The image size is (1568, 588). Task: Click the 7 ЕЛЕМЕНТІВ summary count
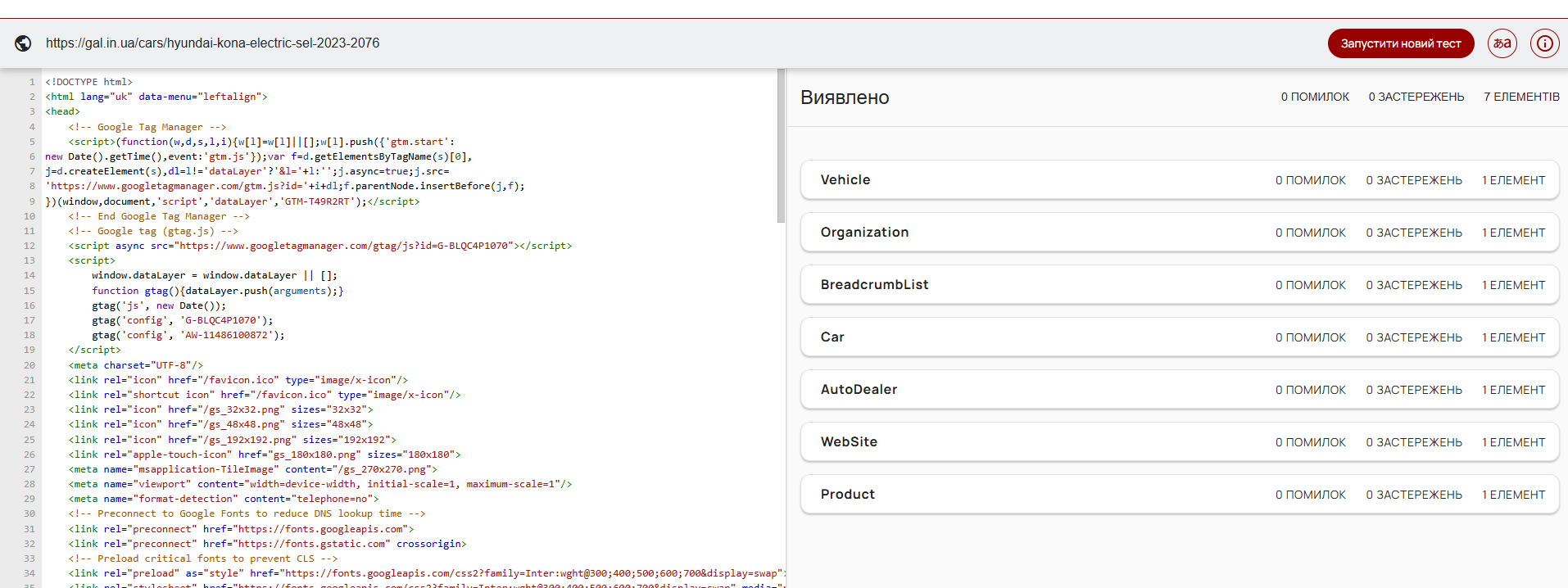(1521, 97)
